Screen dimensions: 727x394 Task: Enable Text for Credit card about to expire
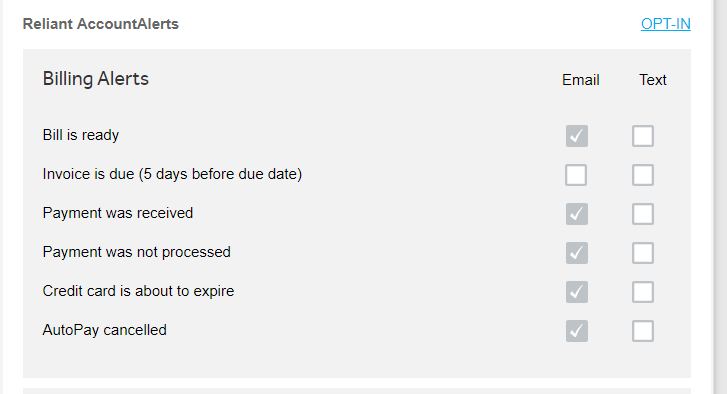[643, 292]
